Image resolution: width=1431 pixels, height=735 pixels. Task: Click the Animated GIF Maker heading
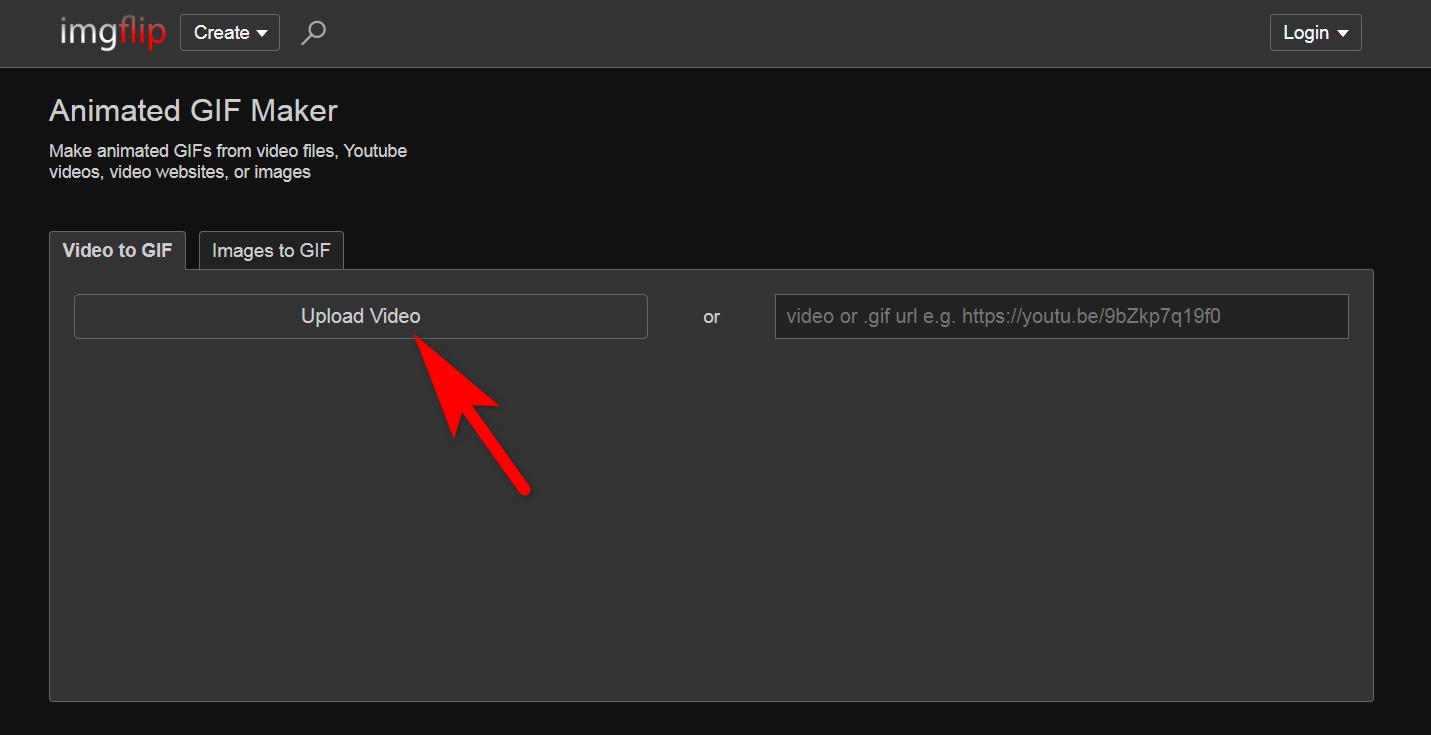pyautogui.click(x=194, y=110)
